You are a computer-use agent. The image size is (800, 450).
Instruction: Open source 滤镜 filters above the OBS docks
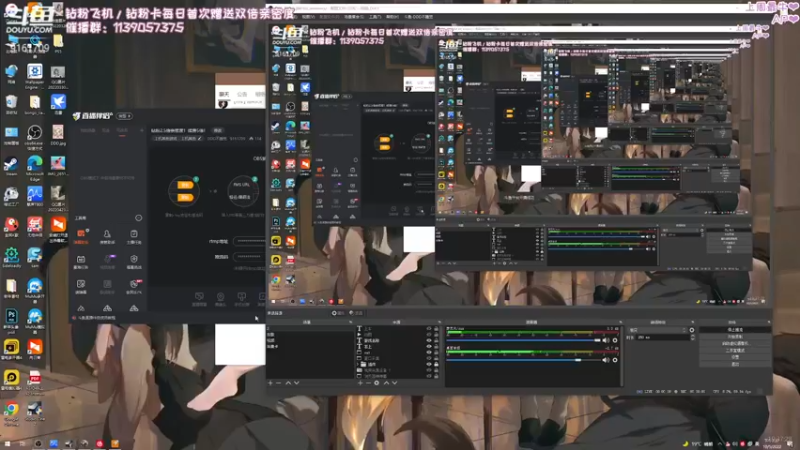point(356,313)
